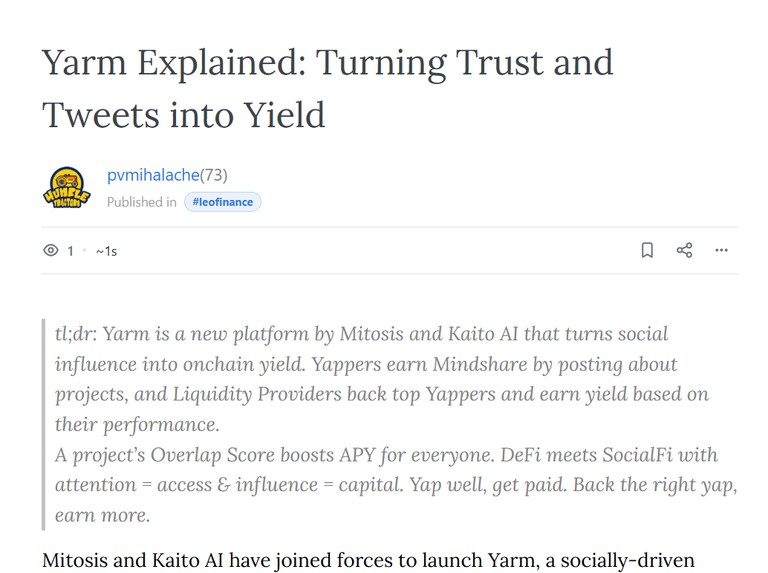768x573 pixels.
Task: Click the view count number 1
Action: (x=71, y=251)
